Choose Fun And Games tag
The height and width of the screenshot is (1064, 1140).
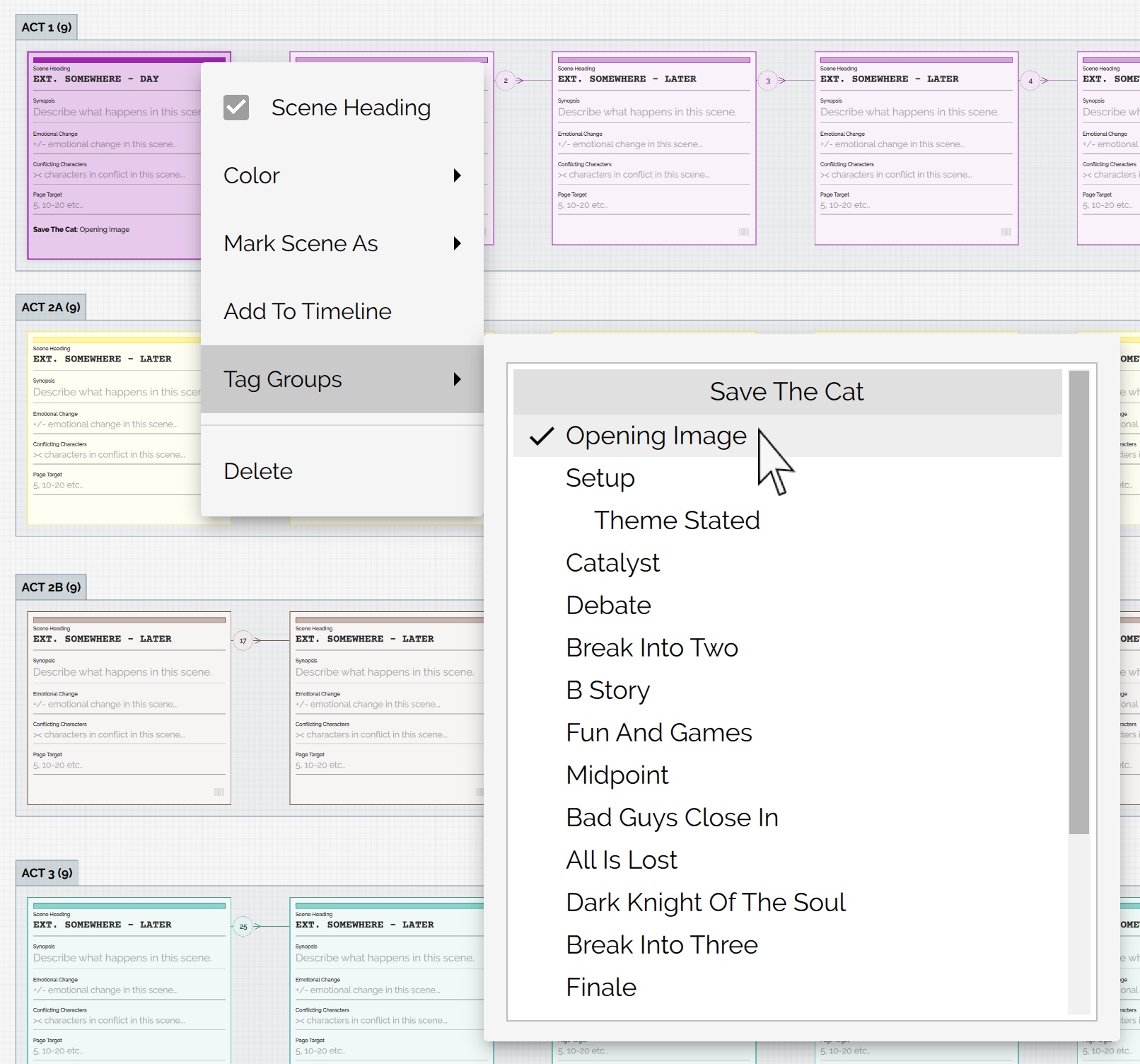click(787, 733)
